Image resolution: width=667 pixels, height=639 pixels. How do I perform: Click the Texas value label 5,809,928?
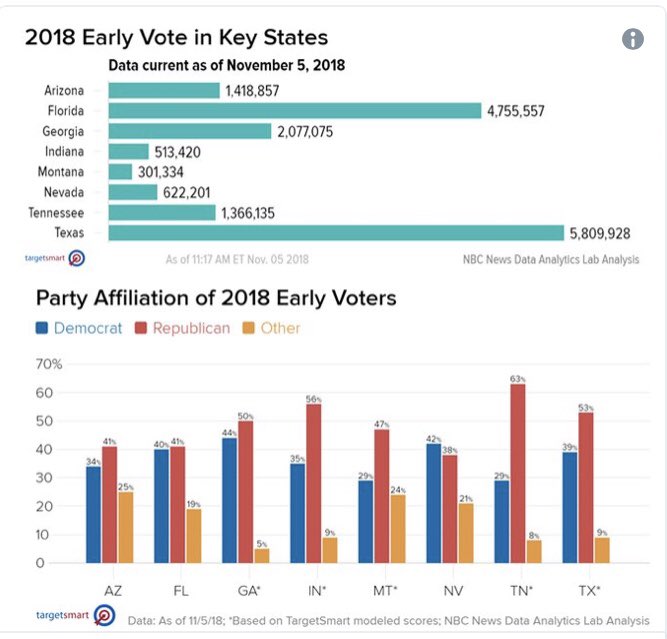pos(600,233)
